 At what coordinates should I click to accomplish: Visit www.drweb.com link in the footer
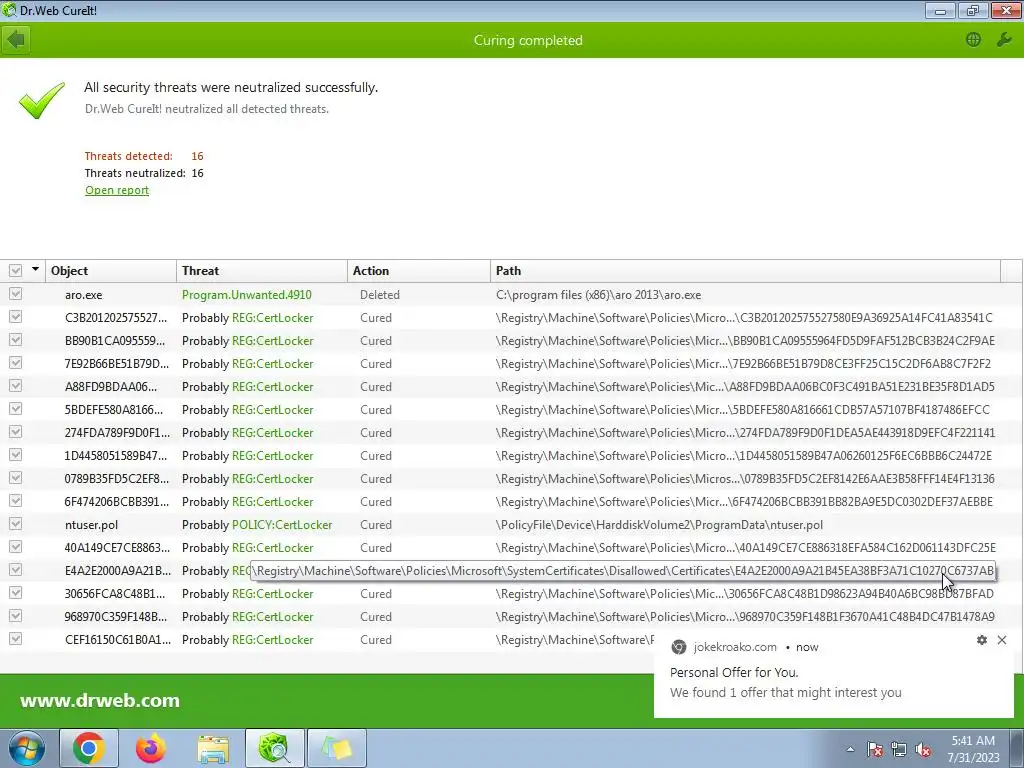pyautogui.click(x=99, y=701)
